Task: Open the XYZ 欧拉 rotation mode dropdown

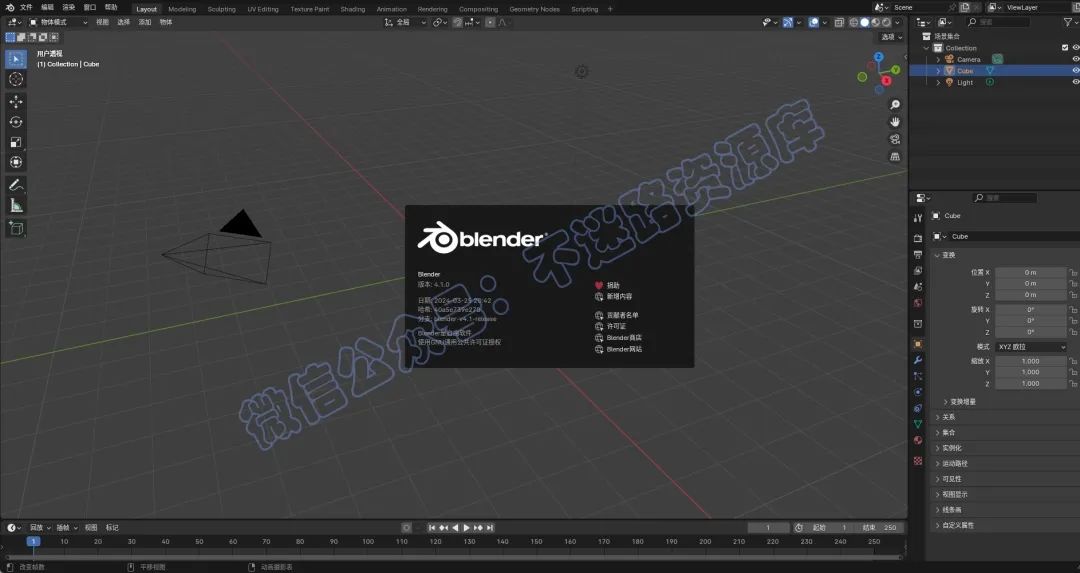Action: coord(1031,347)
